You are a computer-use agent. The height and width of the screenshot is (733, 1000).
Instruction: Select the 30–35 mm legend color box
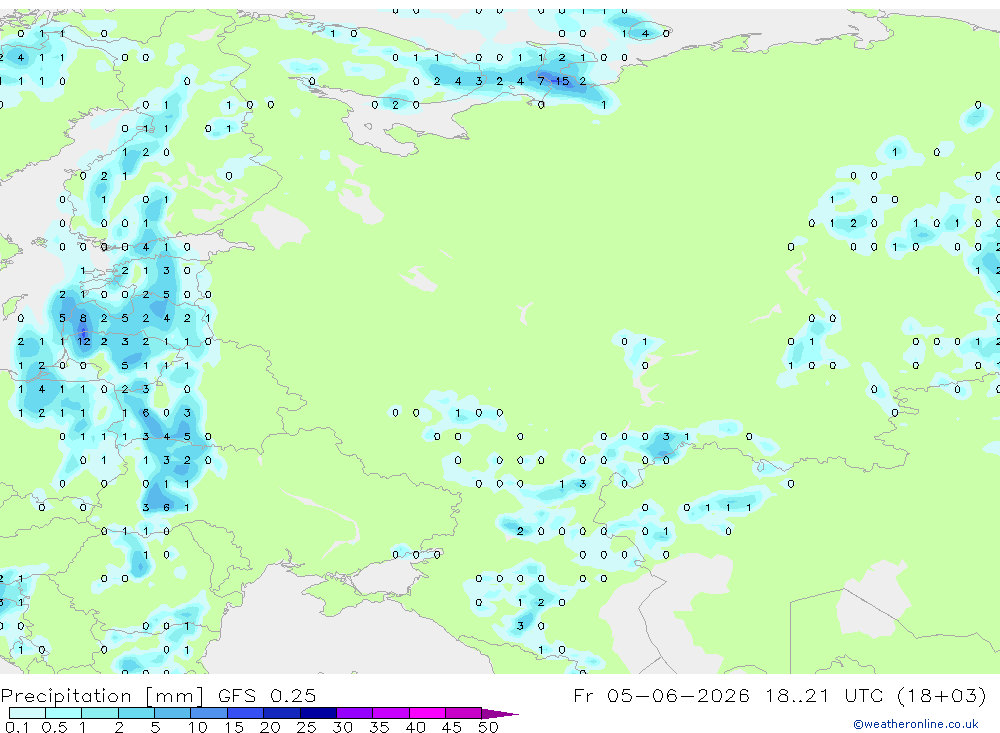pyautogui.click(x=355, y=713)
